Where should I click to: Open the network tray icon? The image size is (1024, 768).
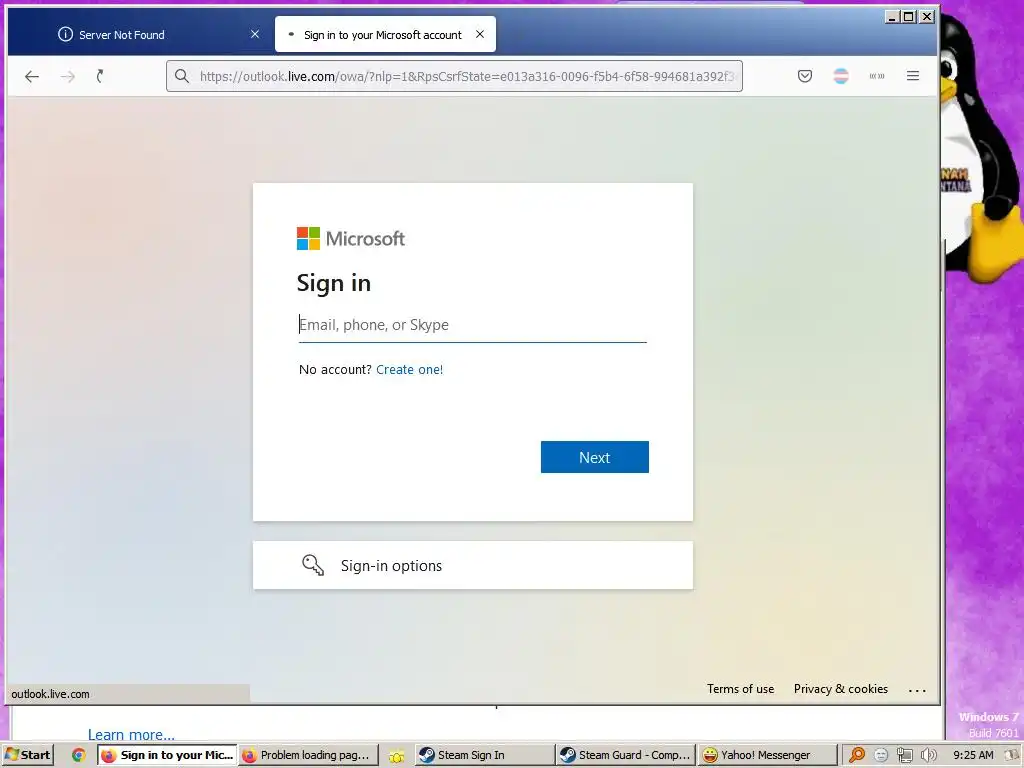[x=904, y=755]
